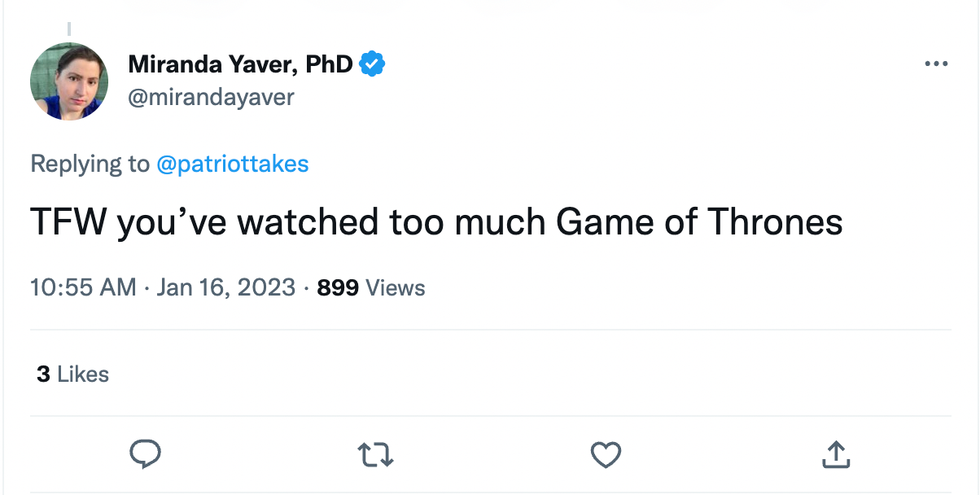
Task: Click the tweet text about Game of Thrones
Action: (436, 222)
